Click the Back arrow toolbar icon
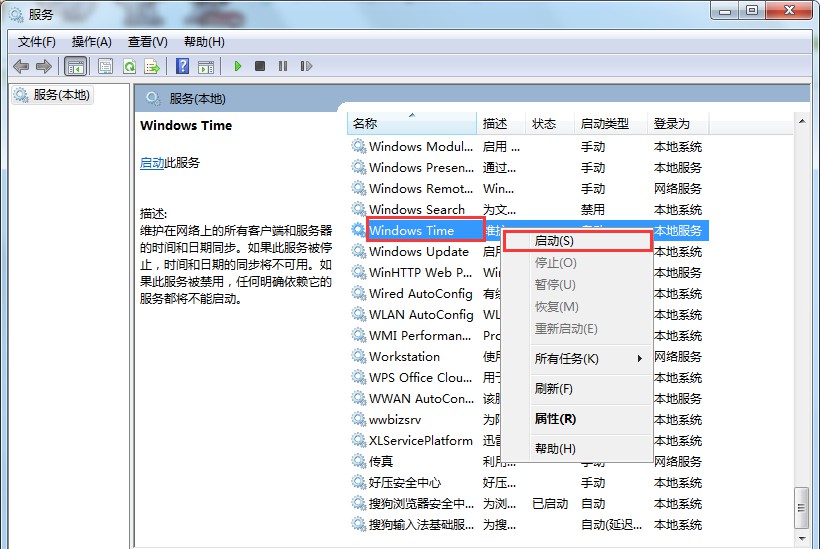The image size is (820, 549). pyautogui.click(x=21, y=67)
